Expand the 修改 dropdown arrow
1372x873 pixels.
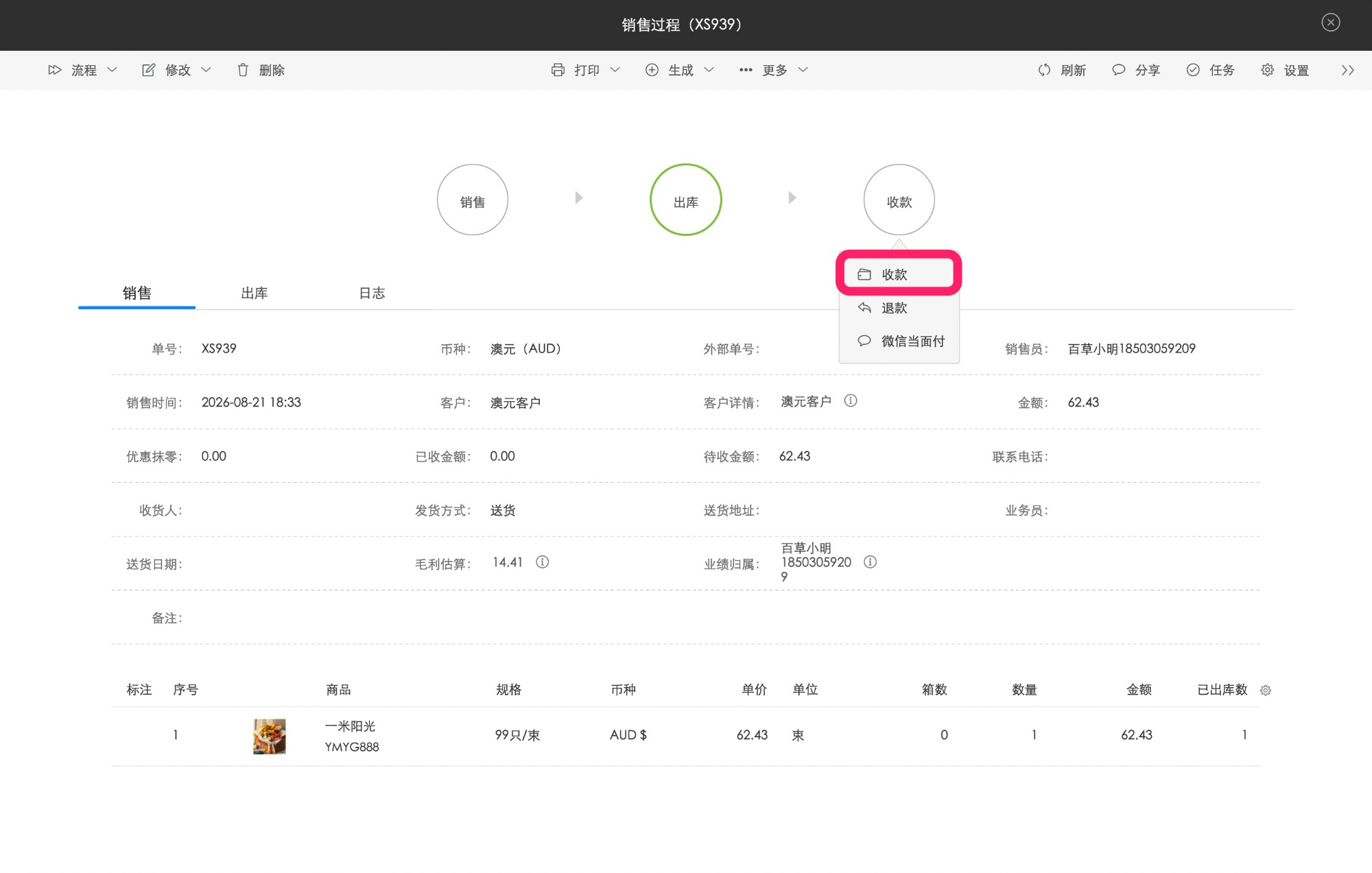(x=206, y=70)
